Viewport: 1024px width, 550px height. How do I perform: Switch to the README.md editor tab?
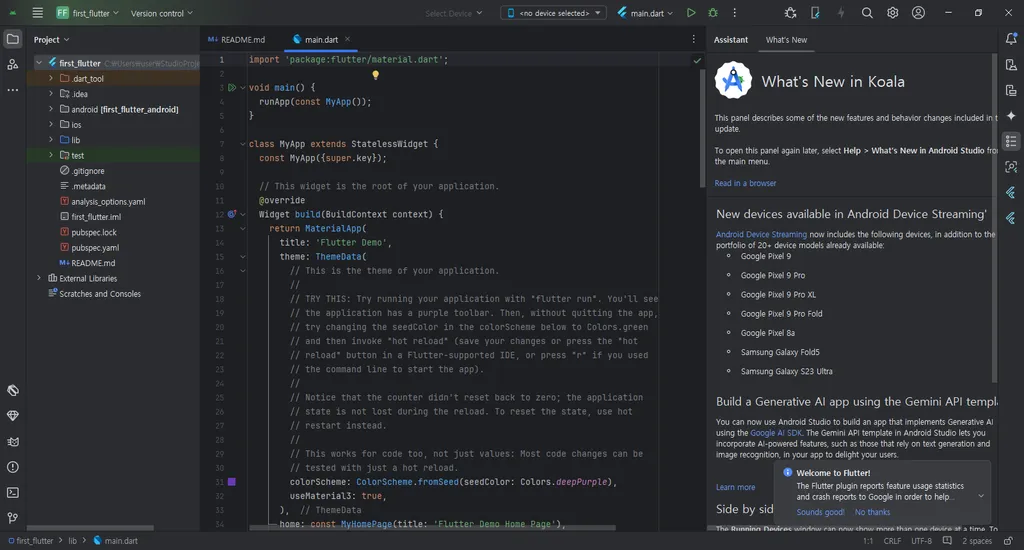coord(236,40)
